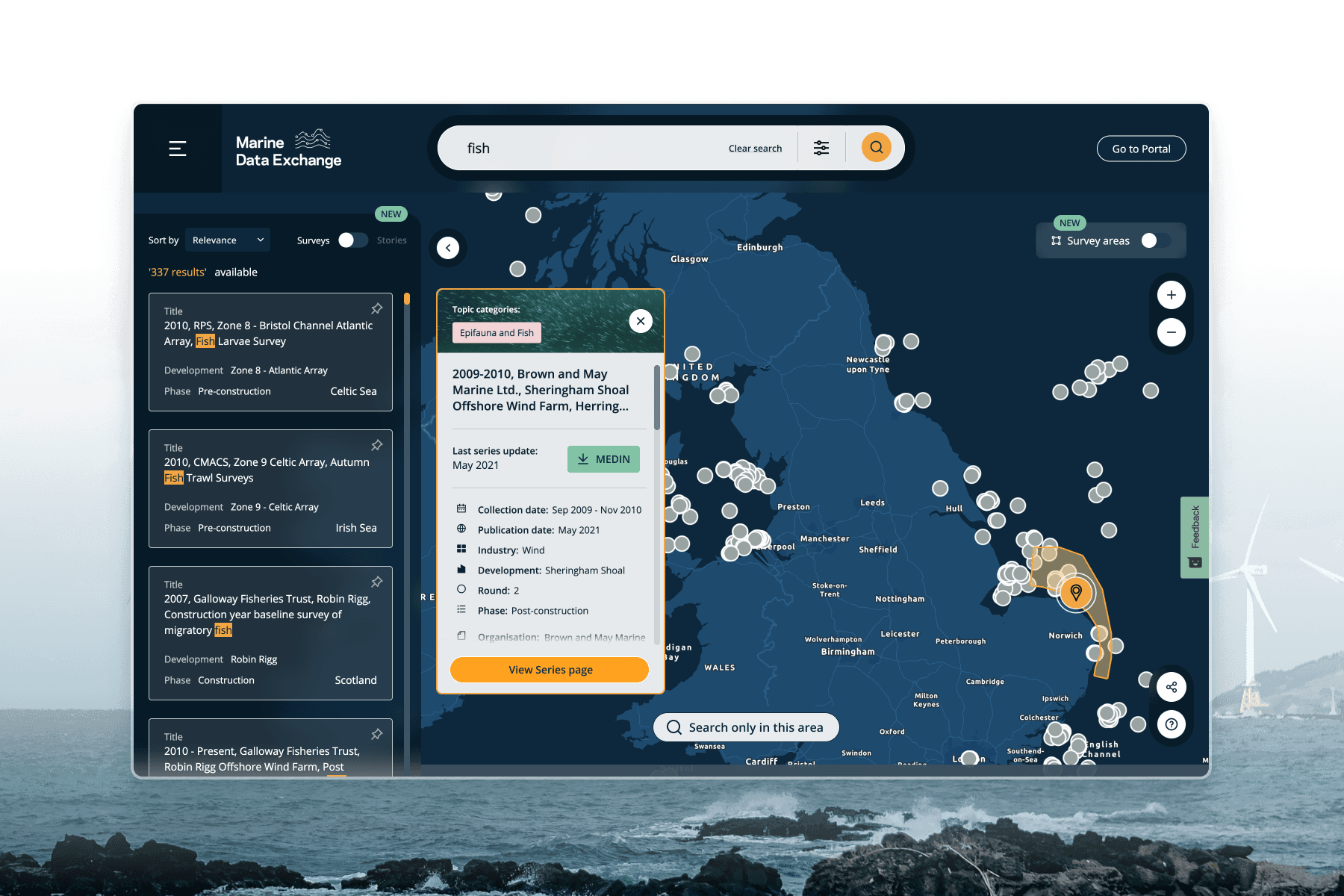
Task: Pin the Zone 9 Celtic Array result
Action: pos(377,445)
